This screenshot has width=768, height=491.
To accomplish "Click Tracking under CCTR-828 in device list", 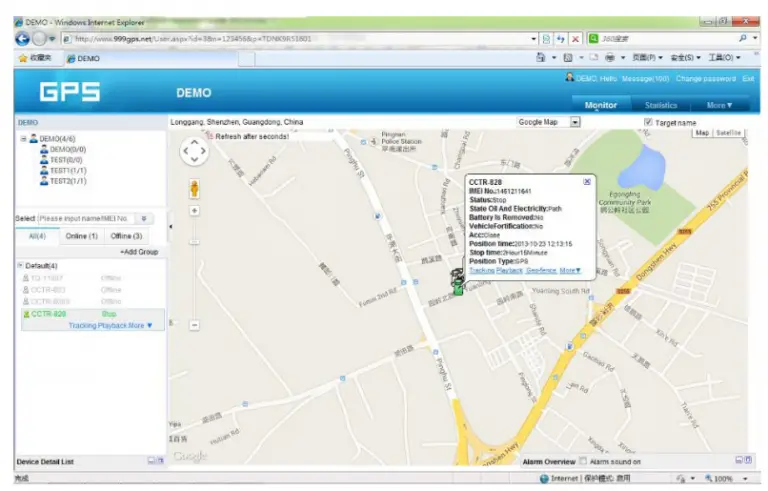I will tap(82, 325).
